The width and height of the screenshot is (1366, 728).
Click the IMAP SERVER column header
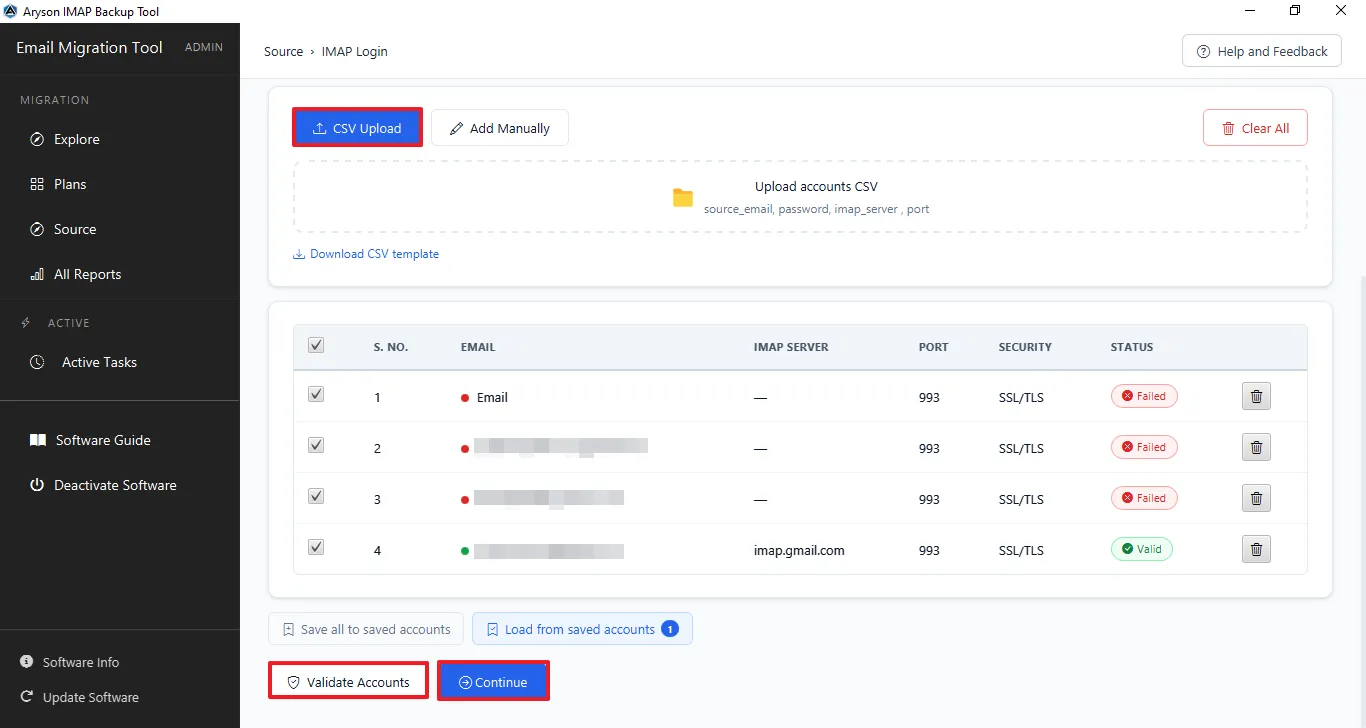[791, 347]
